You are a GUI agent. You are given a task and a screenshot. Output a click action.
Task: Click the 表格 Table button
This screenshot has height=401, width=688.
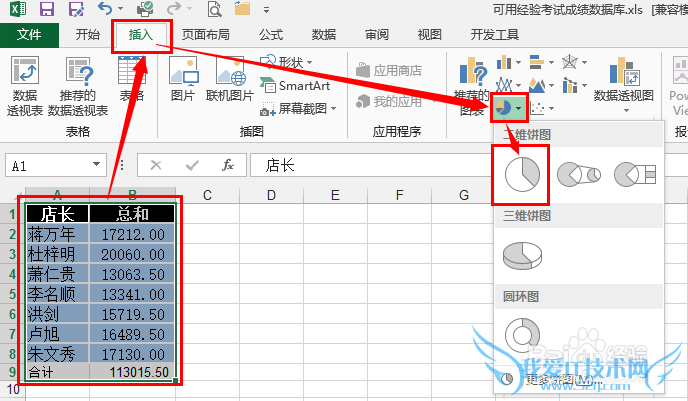[x=132, y=79]
